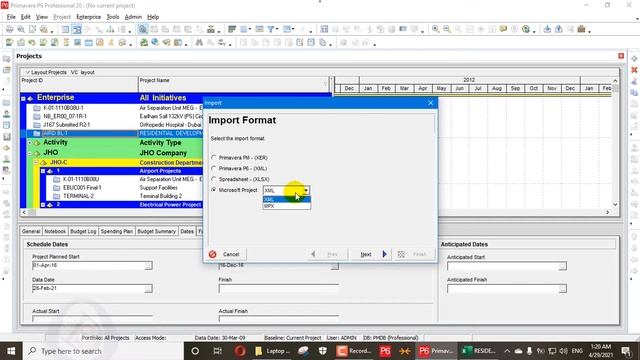Collapse the Airport Projects node numbered 1
640x360 pixels.
[x=43, y=171]
